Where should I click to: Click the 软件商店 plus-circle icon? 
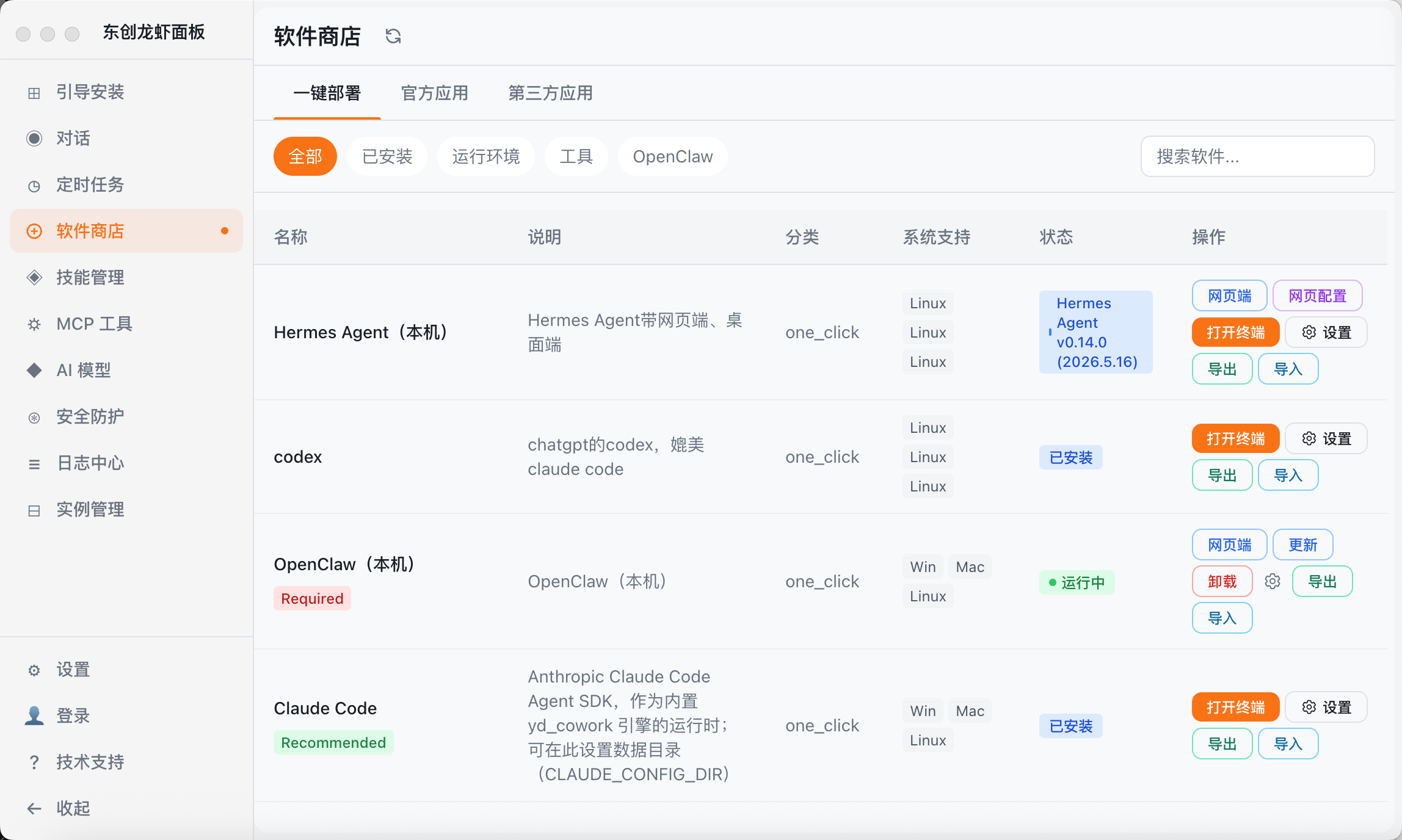tap(34, 231)
